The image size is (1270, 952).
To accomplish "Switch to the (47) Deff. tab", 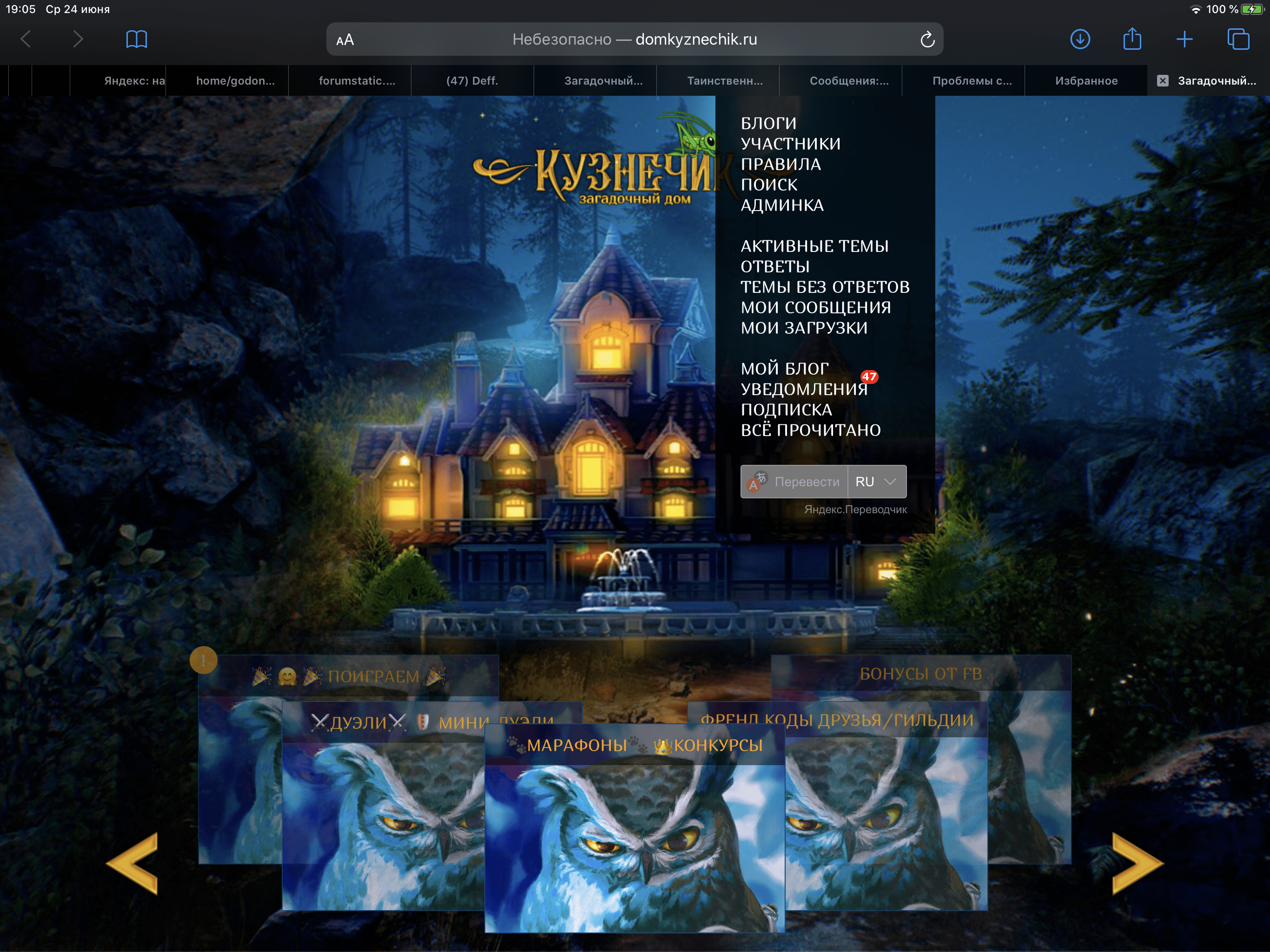I will [472, 80].
